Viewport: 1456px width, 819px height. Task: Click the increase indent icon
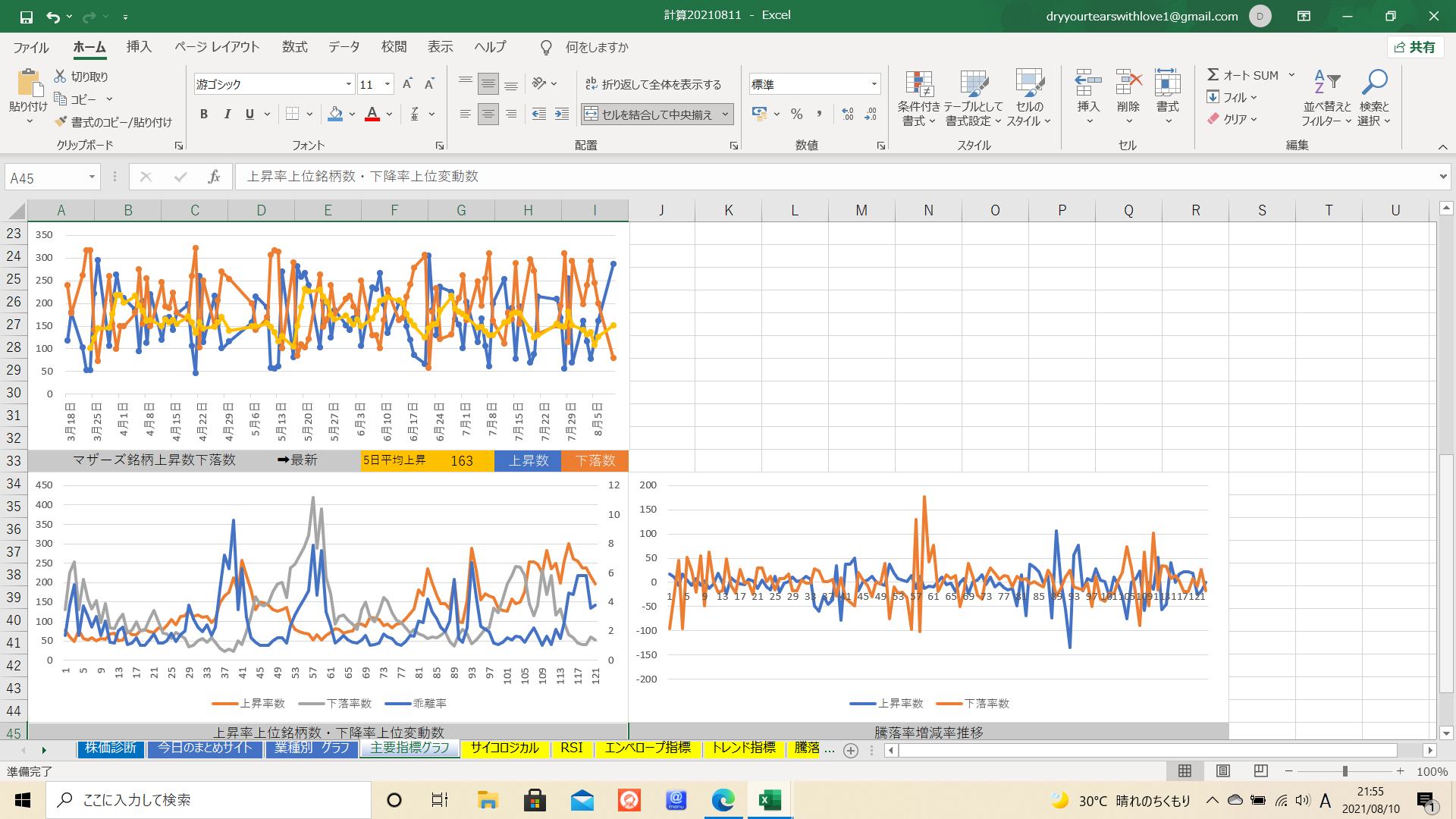click(562, 115)
